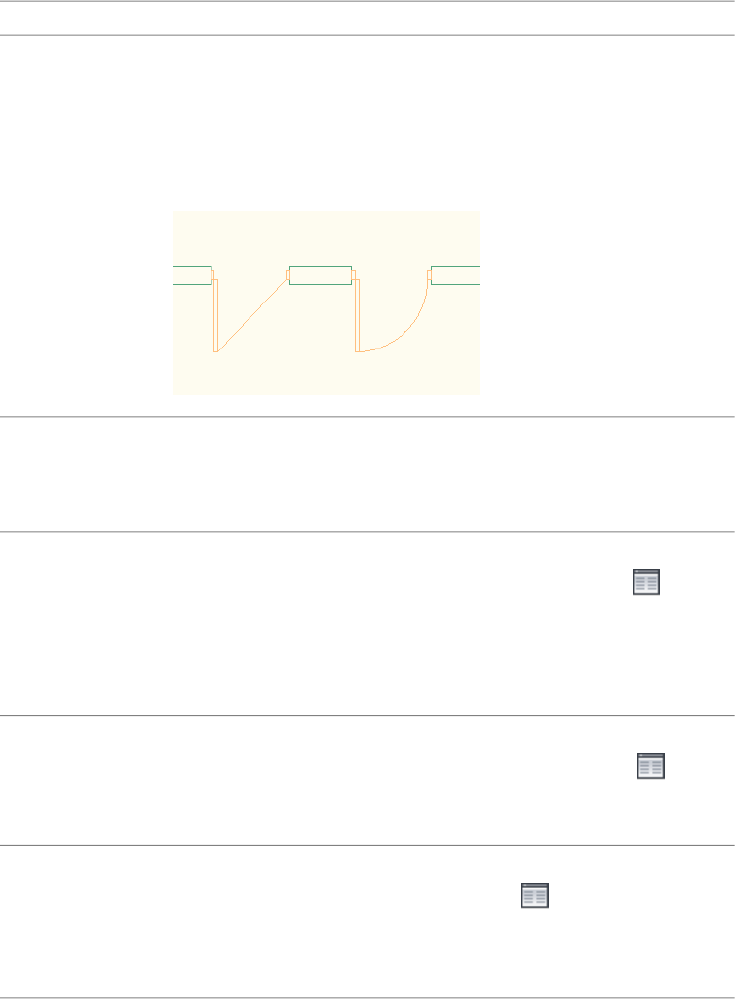
Task: Select the rightmost green wall segment
Action: pos(456,275)
